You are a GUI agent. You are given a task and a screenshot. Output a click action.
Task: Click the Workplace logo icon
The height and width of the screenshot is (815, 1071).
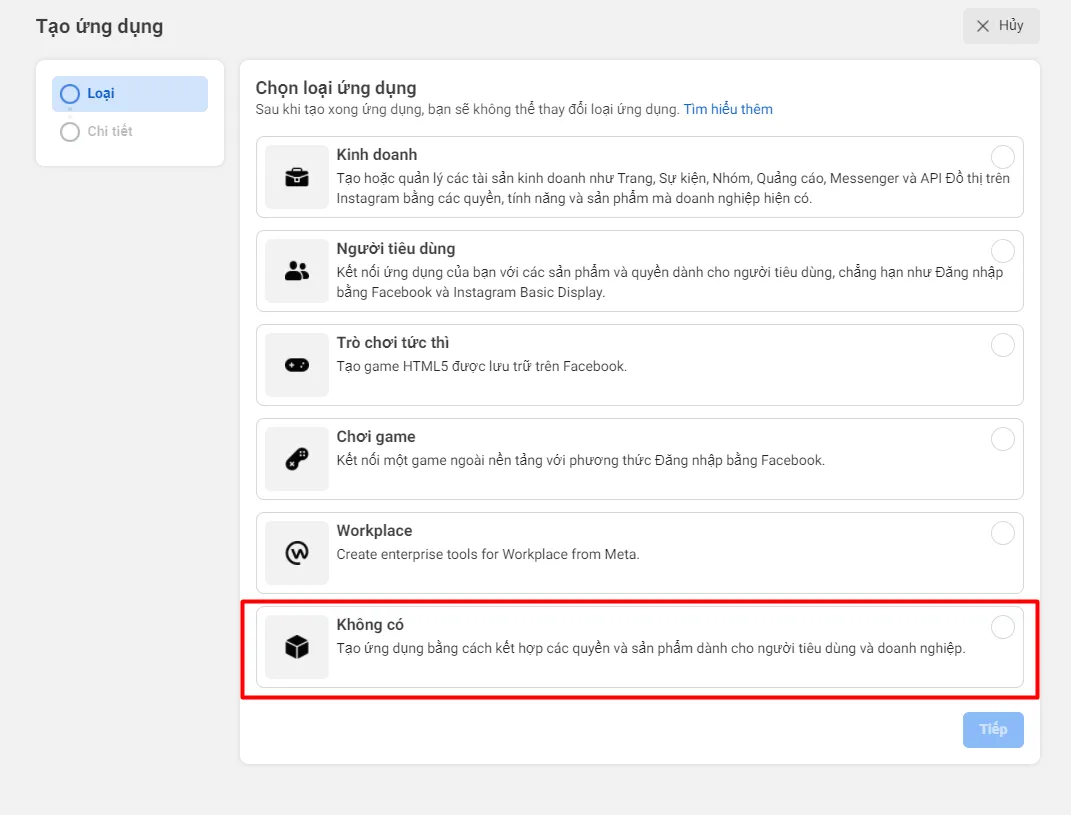click(296, 553)
